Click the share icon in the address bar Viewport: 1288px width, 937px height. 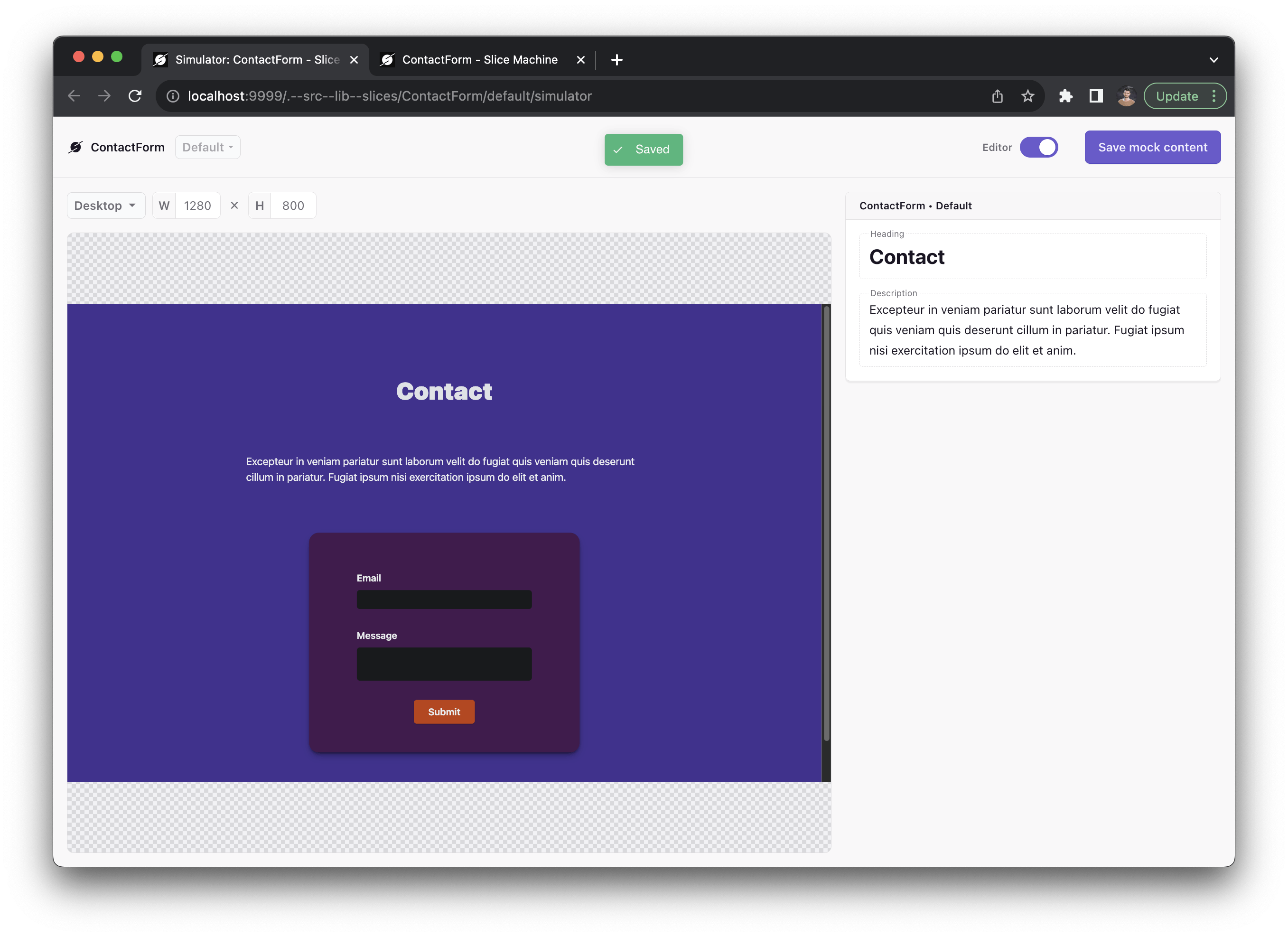(x=997, y=96)
